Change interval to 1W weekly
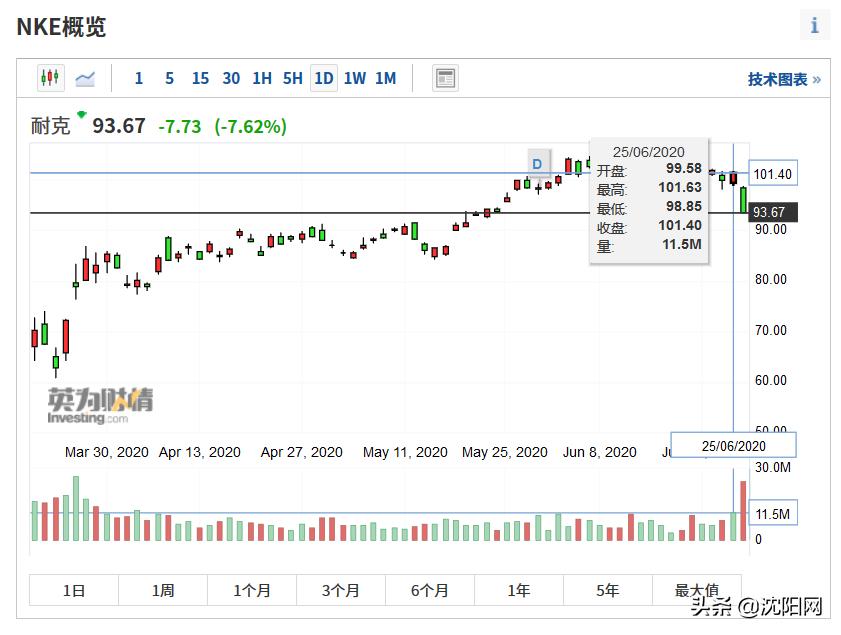 pyautogui.click(x=355, y=78)
